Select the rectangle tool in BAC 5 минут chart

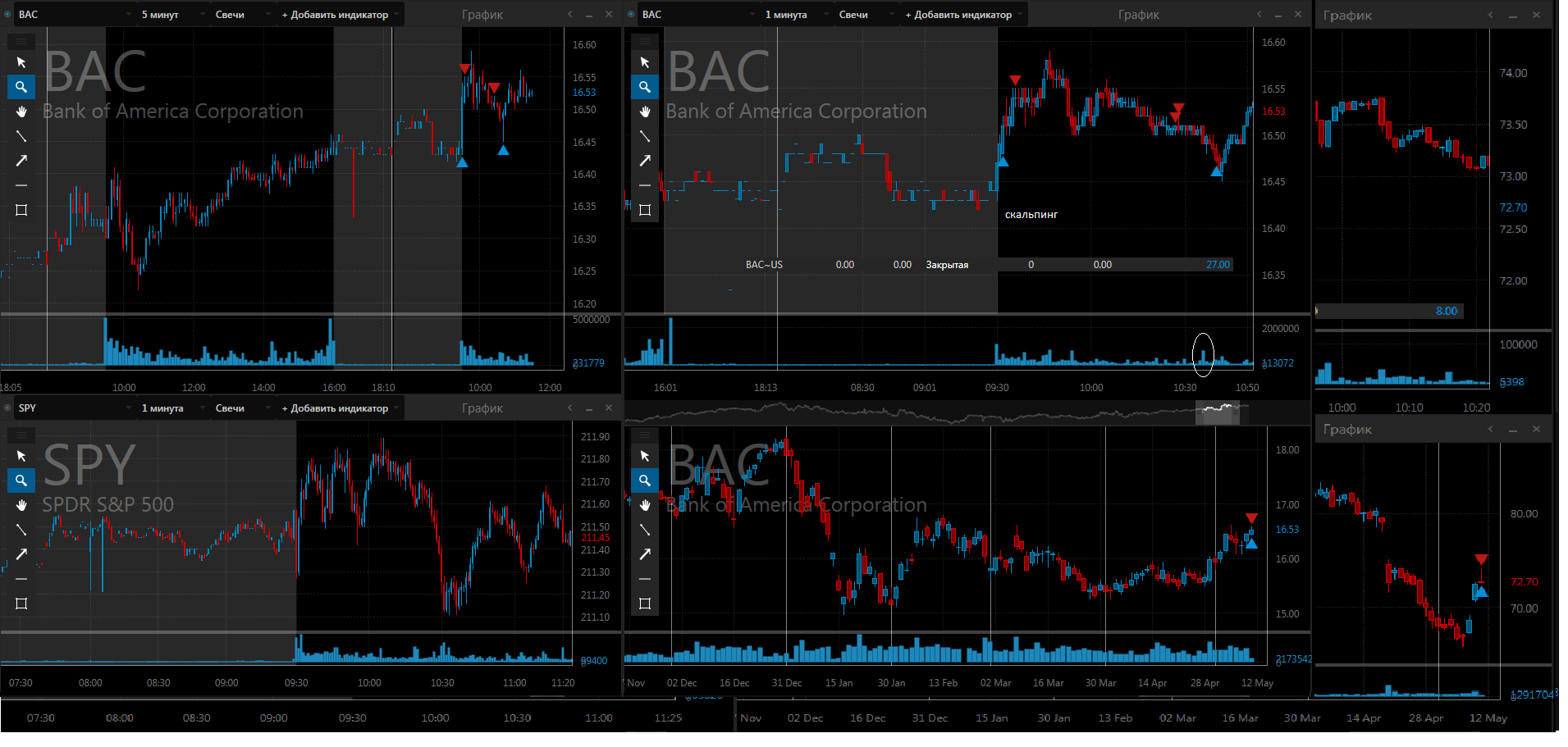pos(21,210)
